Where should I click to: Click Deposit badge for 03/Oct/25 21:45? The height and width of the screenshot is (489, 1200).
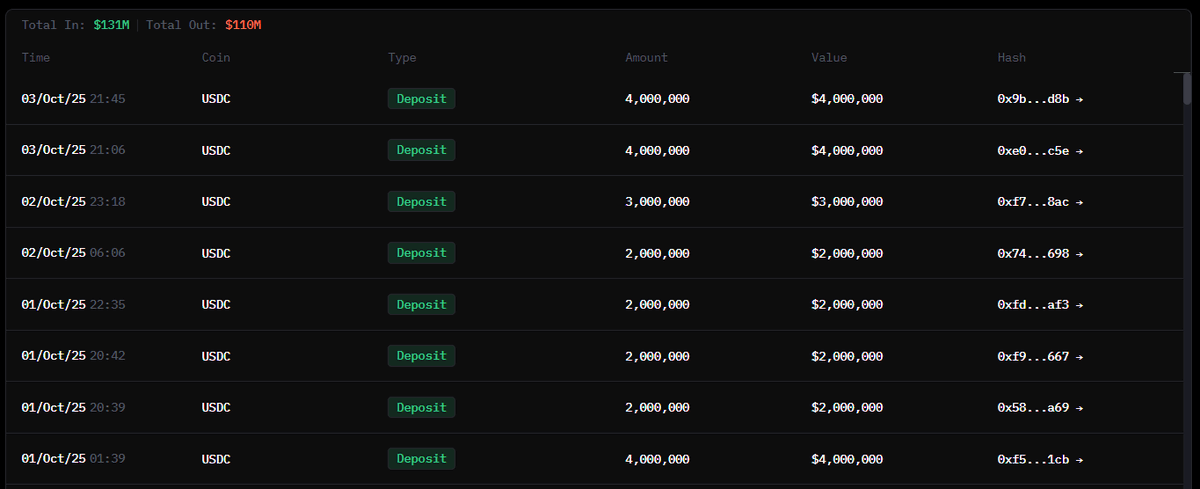click(x=421, y=99)
